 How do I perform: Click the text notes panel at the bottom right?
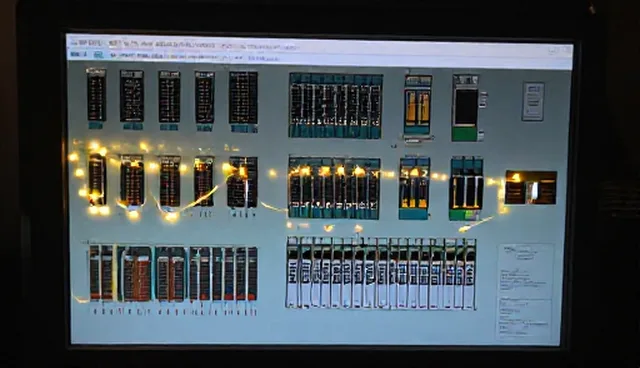[x=526, y=291]
